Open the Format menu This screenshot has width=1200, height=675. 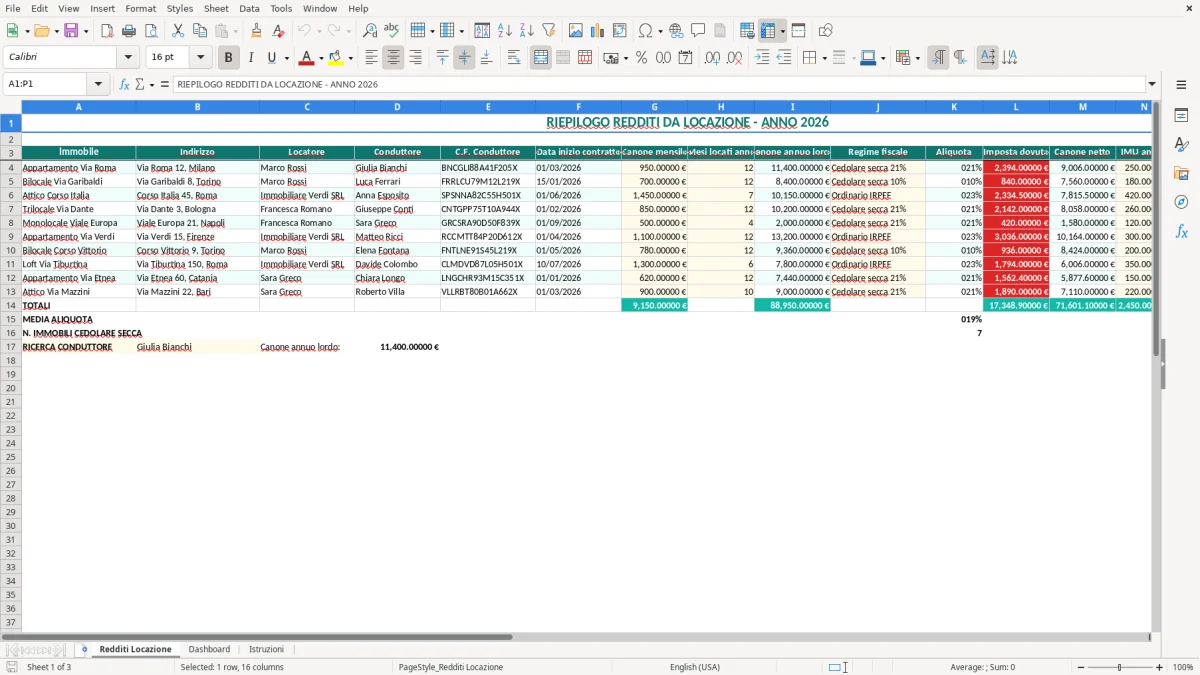coord(140,8)
